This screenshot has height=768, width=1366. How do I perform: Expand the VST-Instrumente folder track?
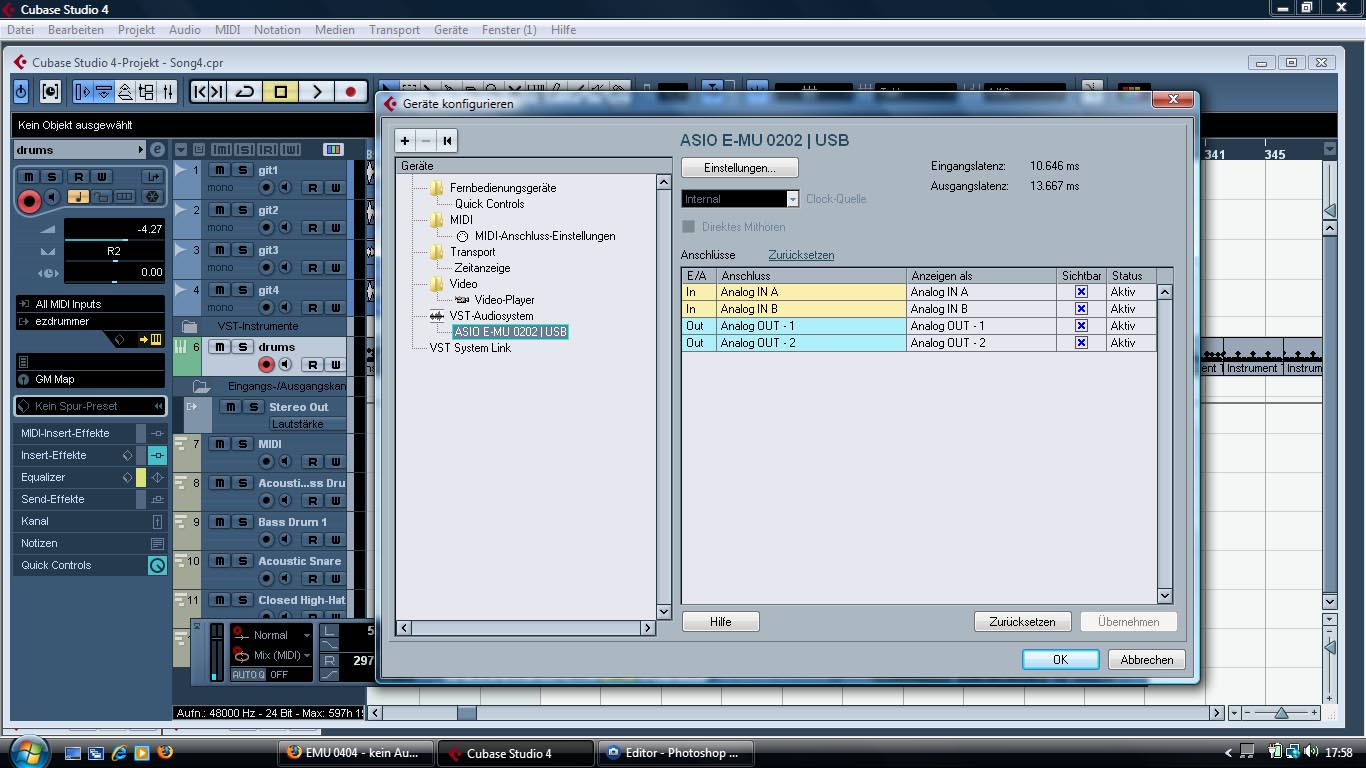[x=189, y=327]
